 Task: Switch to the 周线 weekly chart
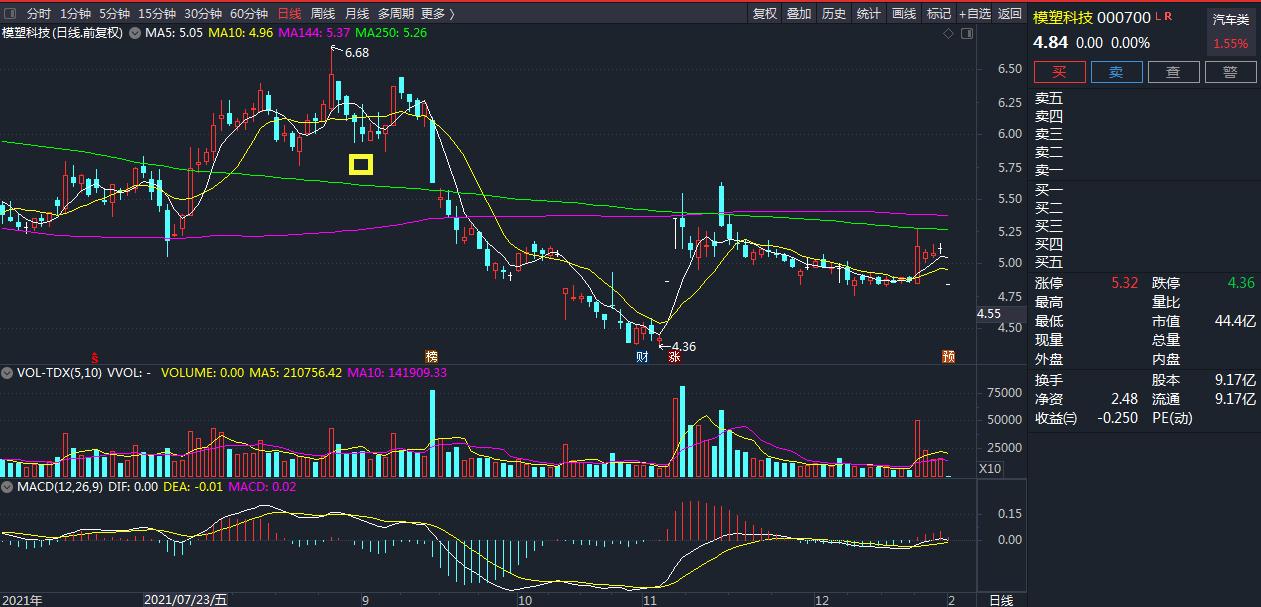click(323, 14)
